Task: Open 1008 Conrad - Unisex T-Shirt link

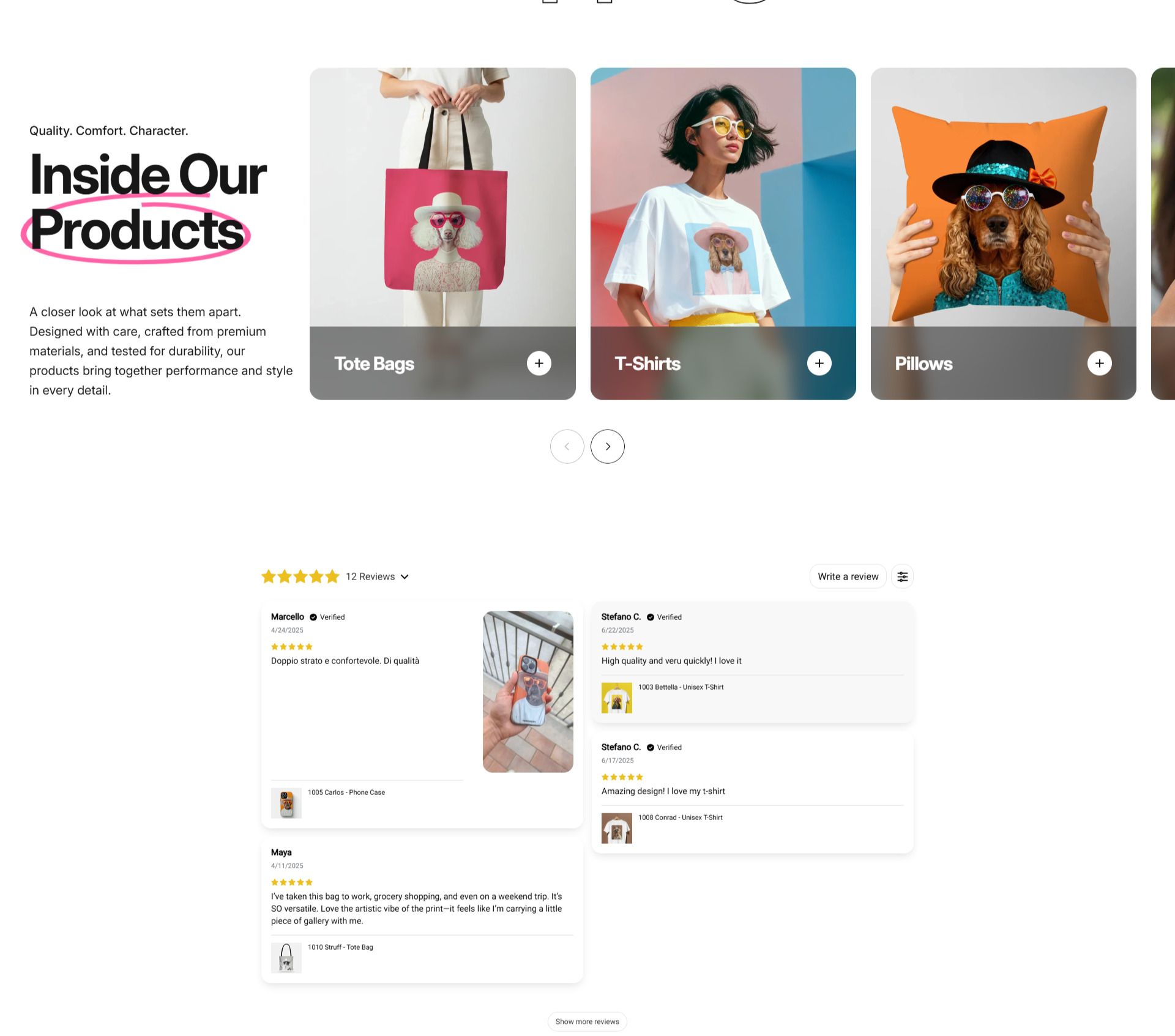Action: click(680, 818)
